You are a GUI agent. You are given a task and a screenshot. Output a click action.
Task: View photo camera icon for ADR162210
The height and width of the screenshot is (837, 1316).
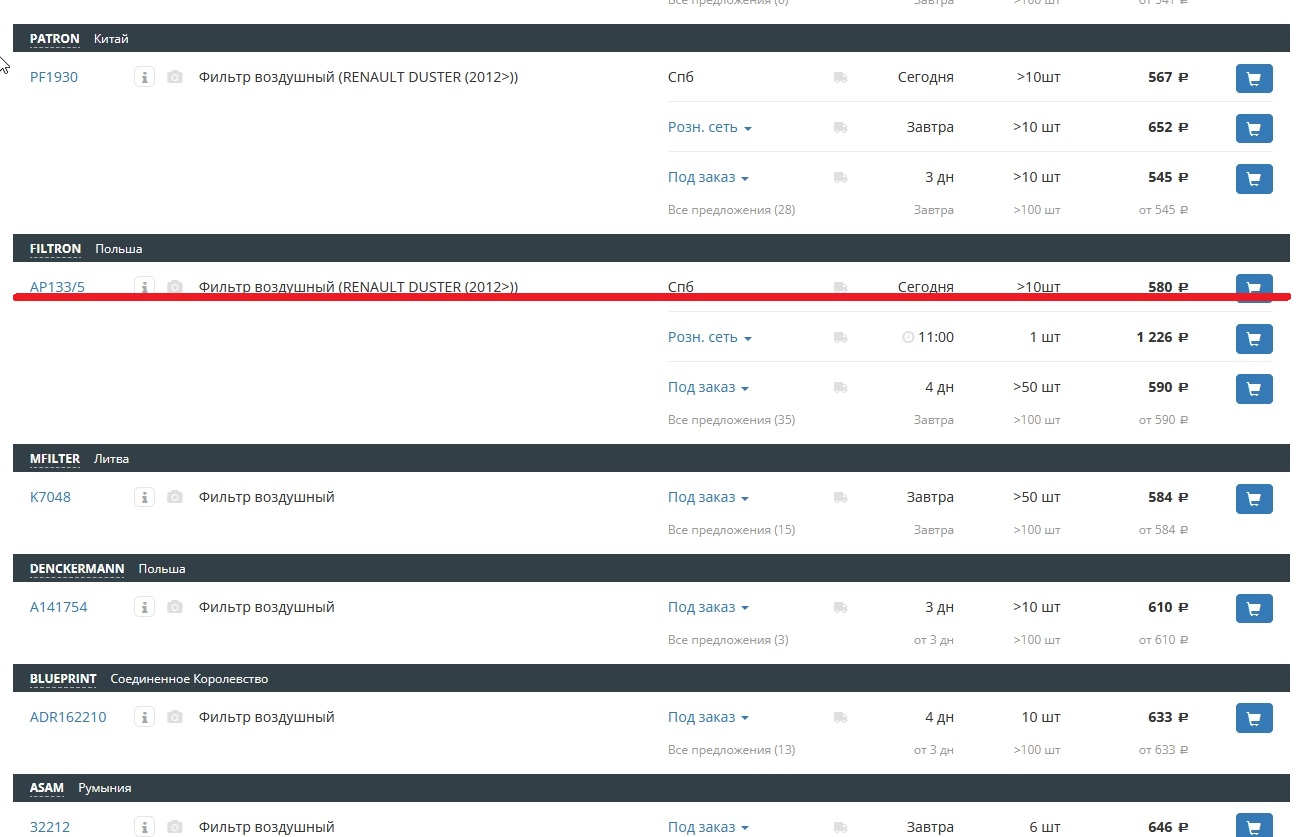point(175,717)
